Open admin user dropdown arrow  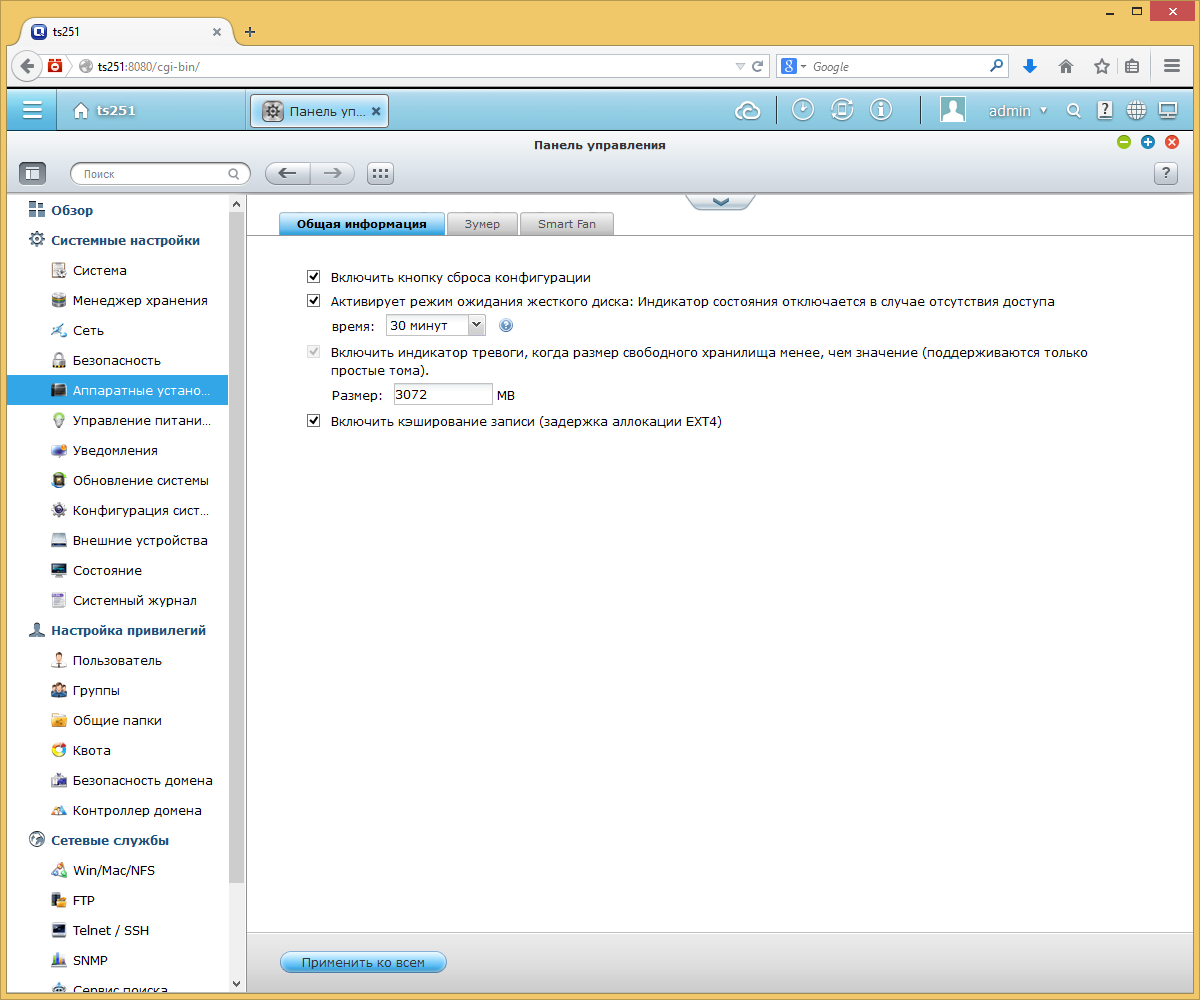click(x=1044, y=110)
